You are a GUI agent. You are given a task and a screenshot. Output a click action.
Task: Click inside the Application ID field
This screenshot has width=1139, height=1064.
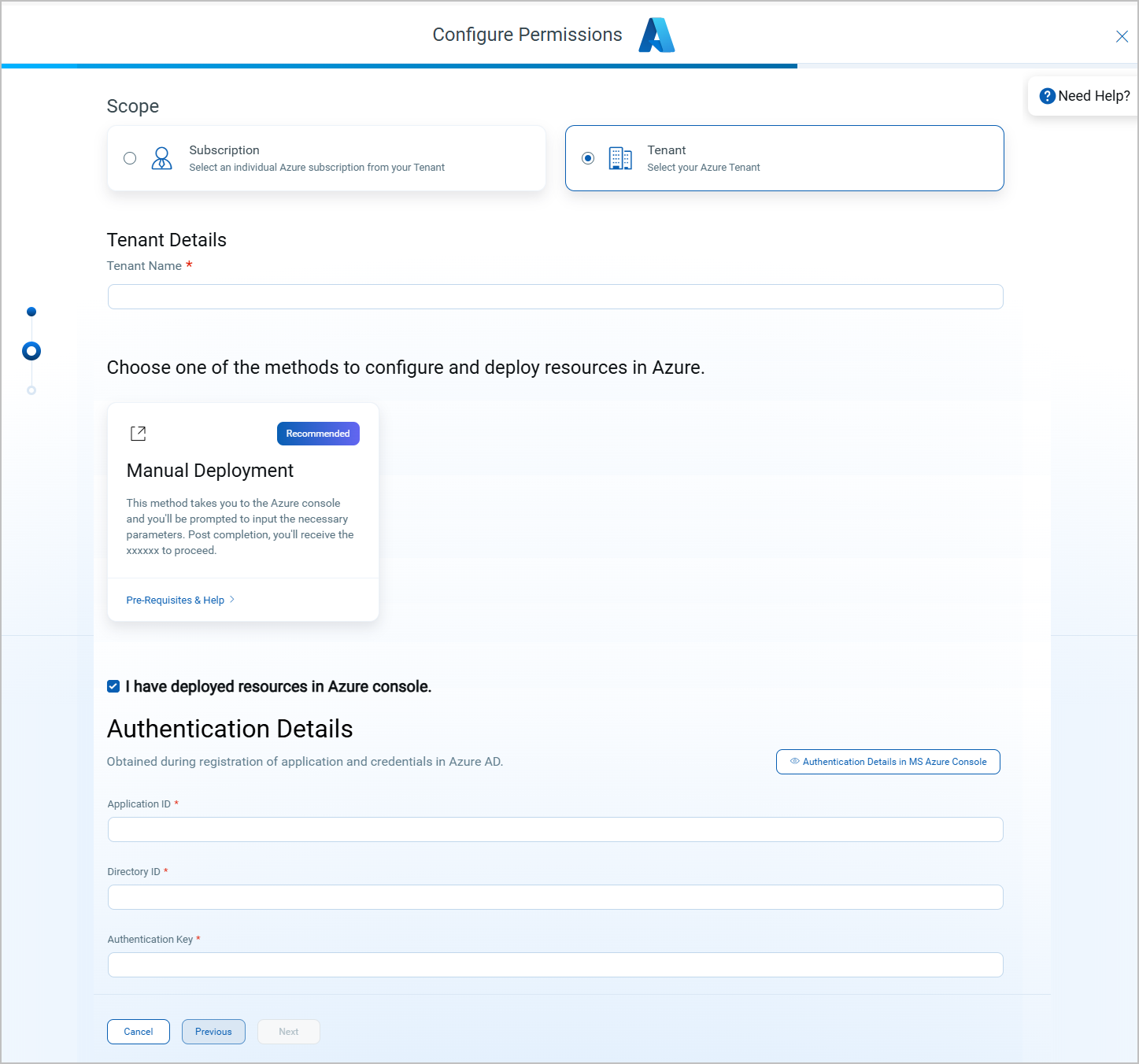[x=555, y=829]
